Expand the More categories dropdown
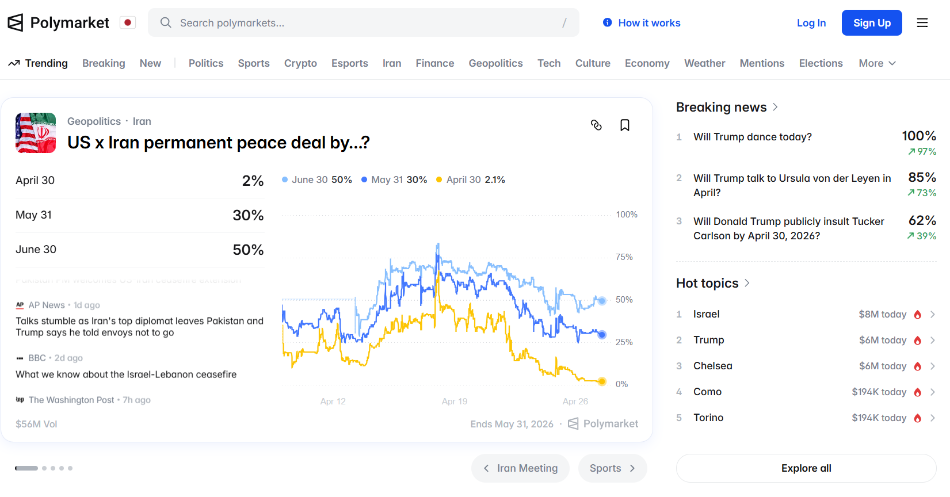Screen dimensions: 950x497 (877, 63)
